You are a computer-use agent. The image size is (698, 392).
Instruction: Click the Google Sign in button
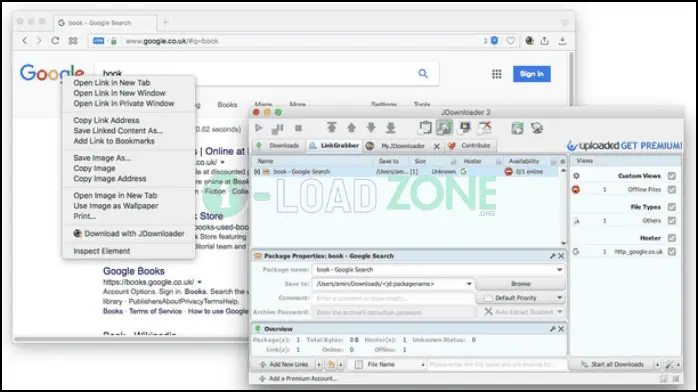[x=532, y=74]
